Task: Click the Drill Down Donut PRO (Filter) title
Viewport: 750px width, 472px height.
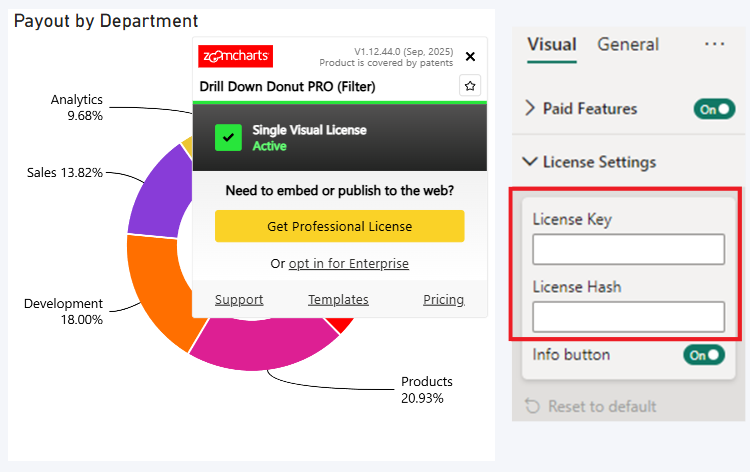Action: click(x=287, y=87)
